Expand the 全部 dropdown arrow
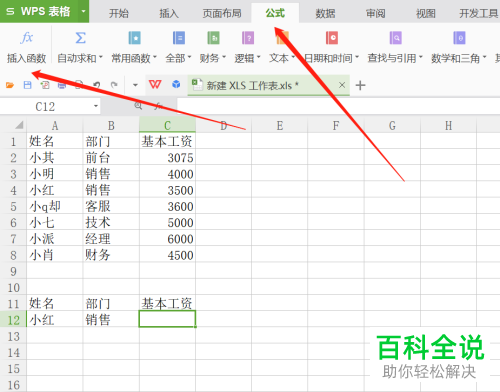Screen dimensions: 500x392 coord(189,57)
